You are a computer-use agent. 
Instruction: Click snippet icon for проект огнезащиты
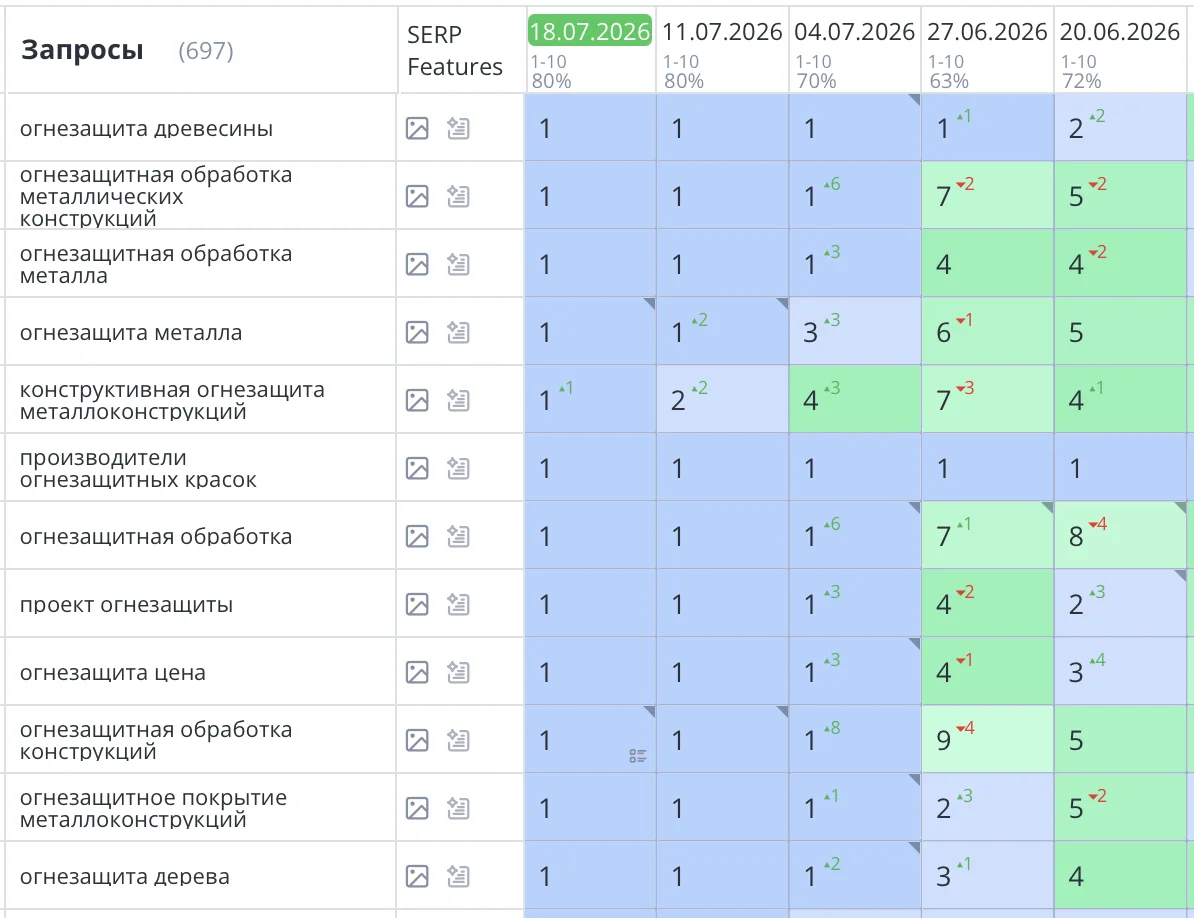[458, 604]
